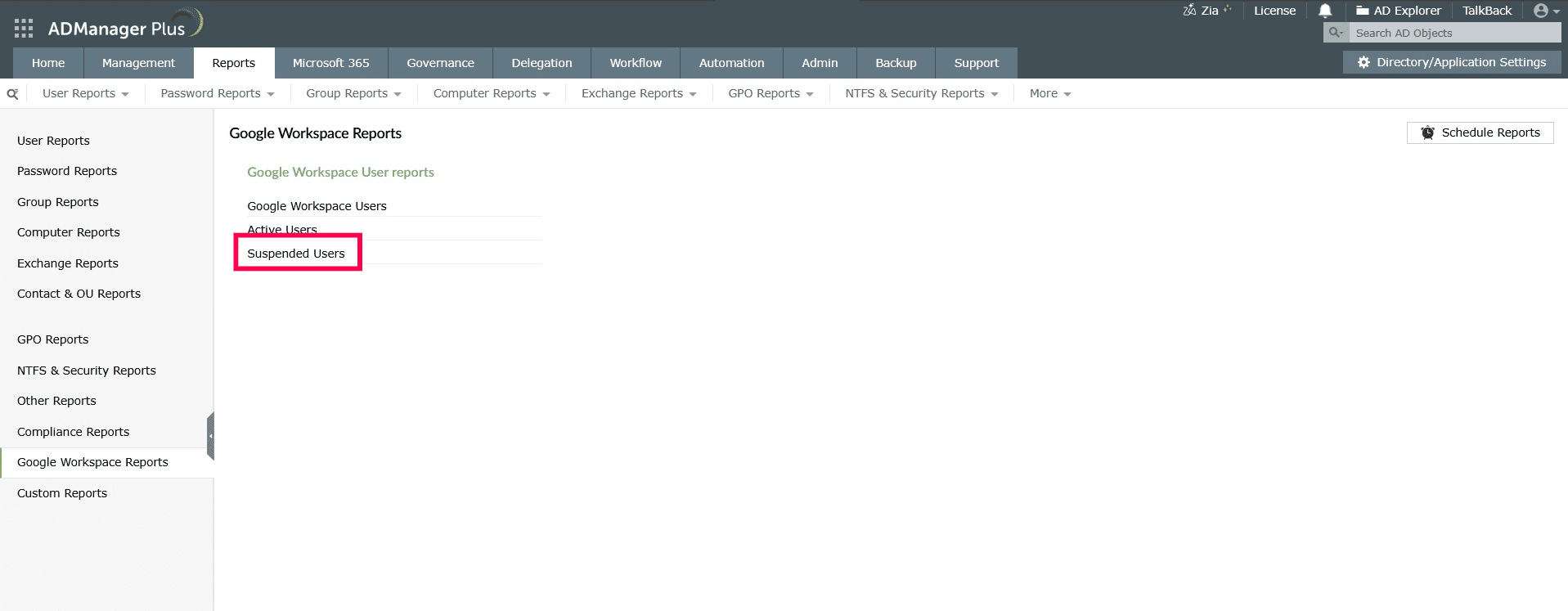Image resolution: width=1568 pixels, height=611 pixels.
Task: Expand the Computer Reports dropdown
Action: (492, 93)
